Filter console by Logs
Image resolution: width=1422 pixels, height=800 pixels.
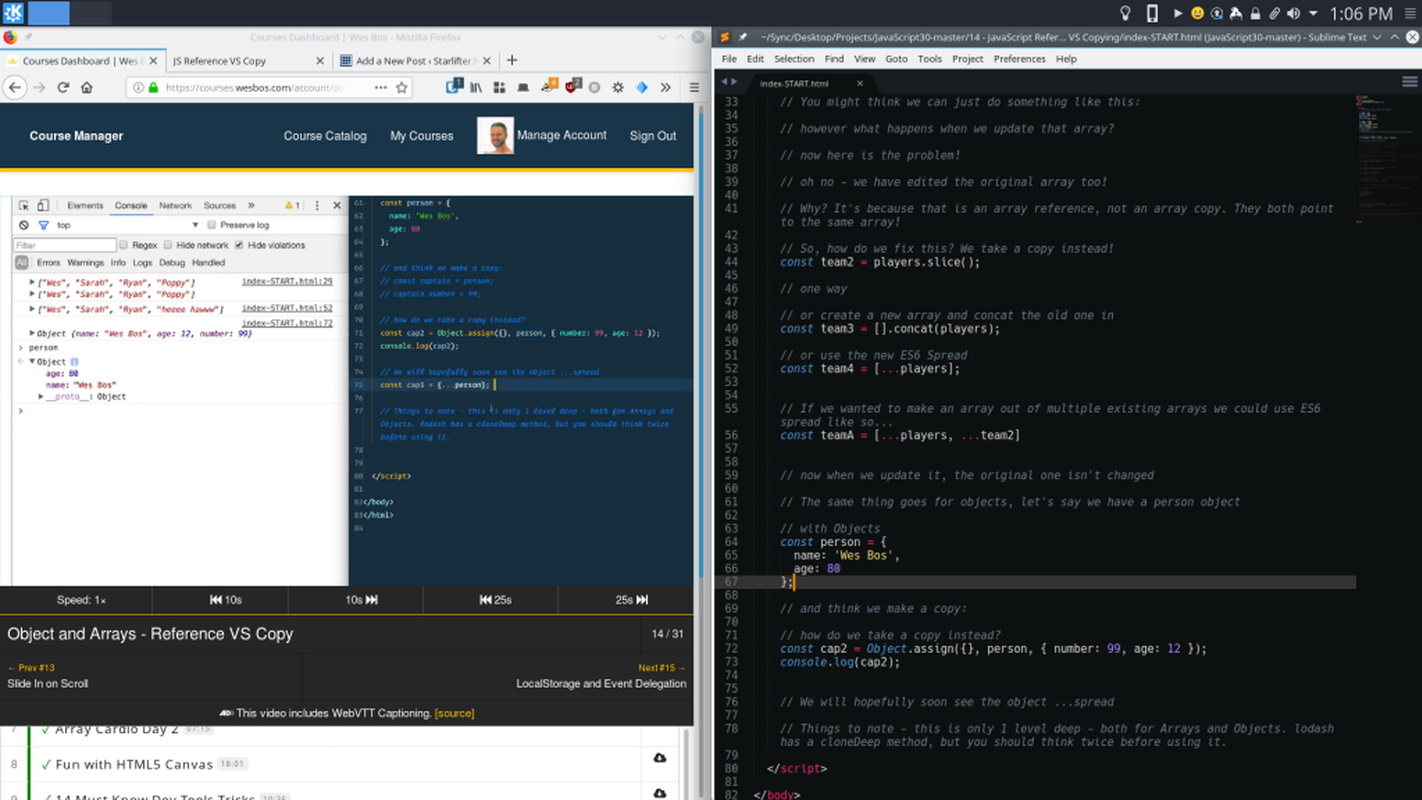[x=143, y=263]
